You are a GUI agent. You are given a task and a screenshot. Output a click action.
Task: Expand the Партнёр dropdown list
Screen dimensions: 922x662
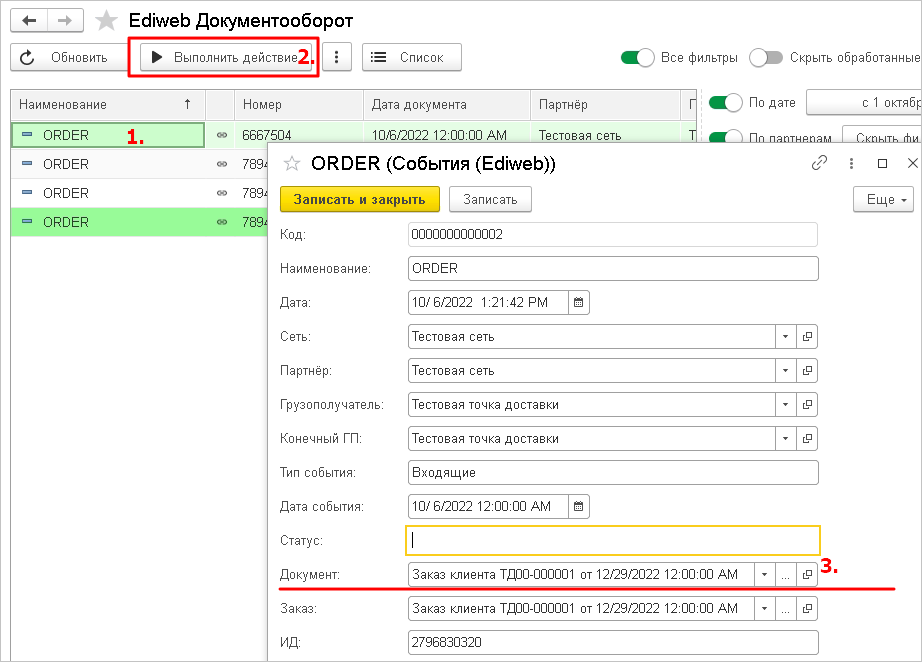785,370
